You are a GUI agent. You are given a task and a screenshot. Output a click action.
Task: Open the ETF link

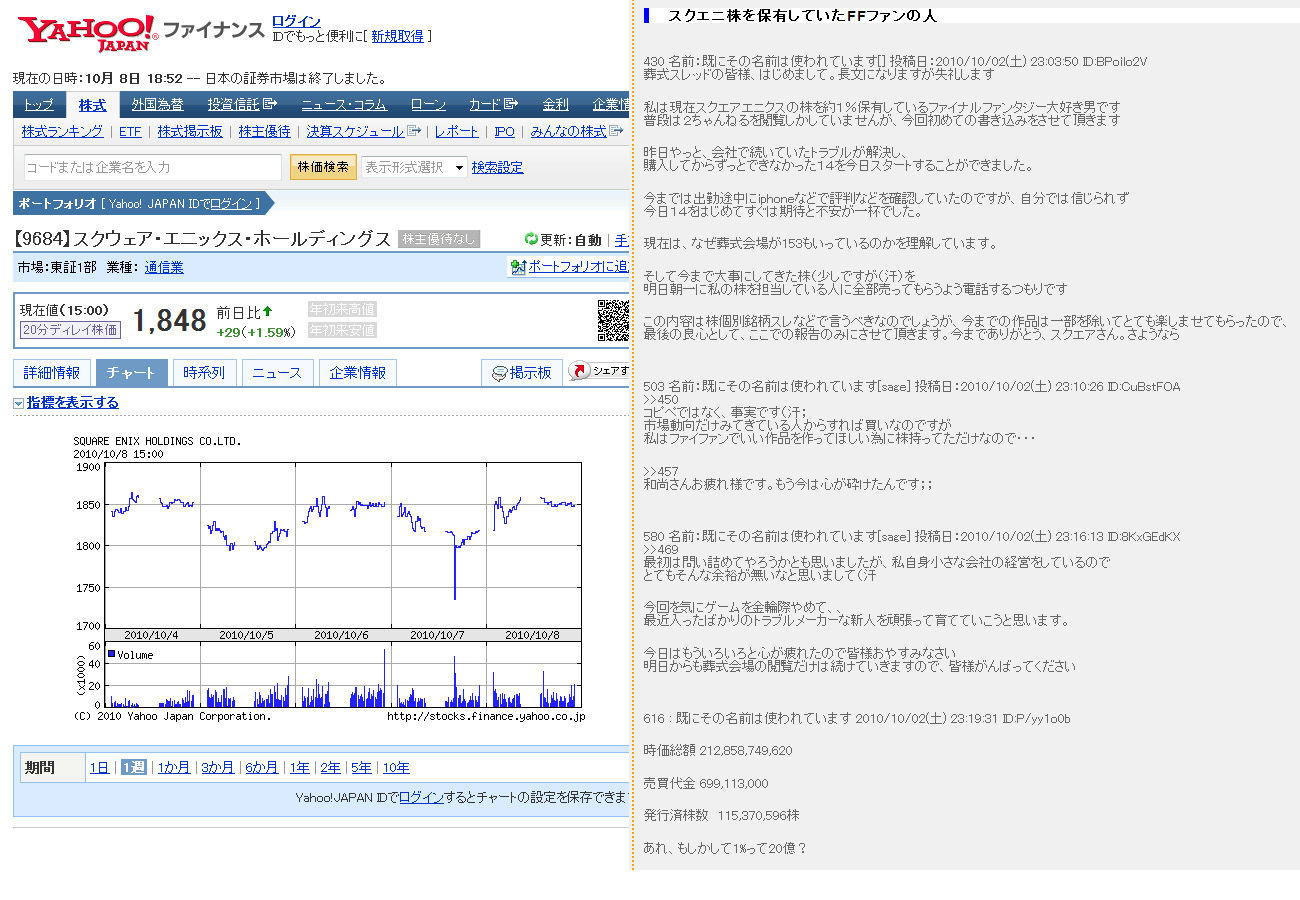click(130, 131)
